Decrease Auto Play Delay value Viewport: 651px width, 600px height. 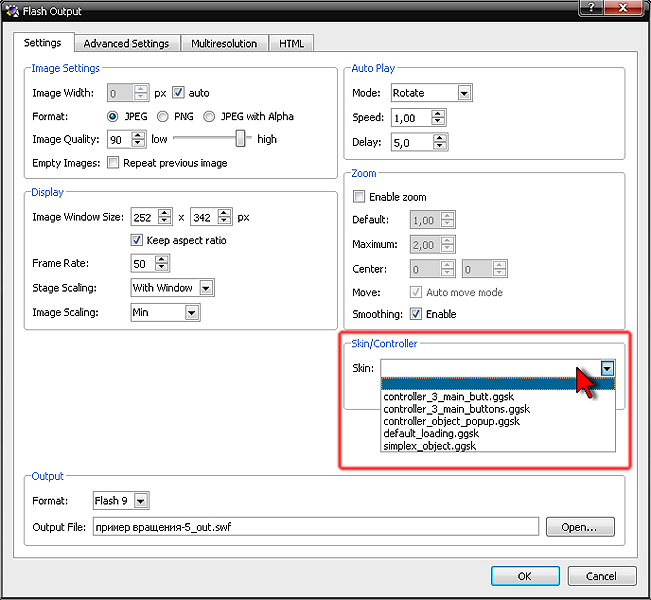pos(440,147)
